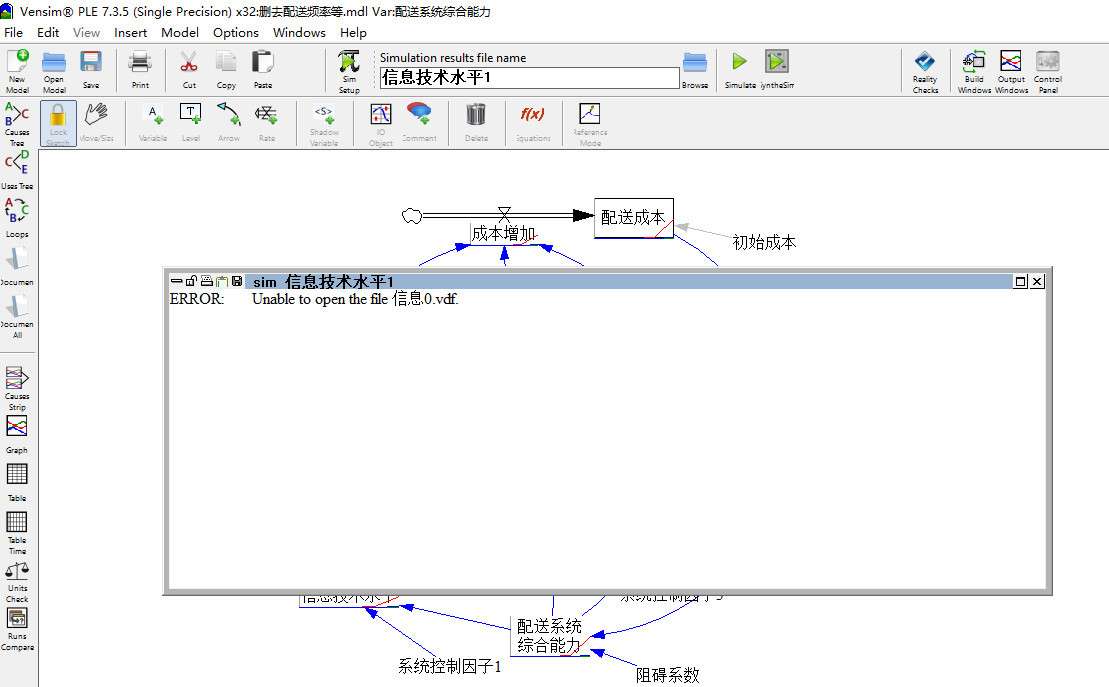The height and width of the screenshot is (687, 1109).
Task: Open the Equations f(x) tool
Action: [533, 122]
